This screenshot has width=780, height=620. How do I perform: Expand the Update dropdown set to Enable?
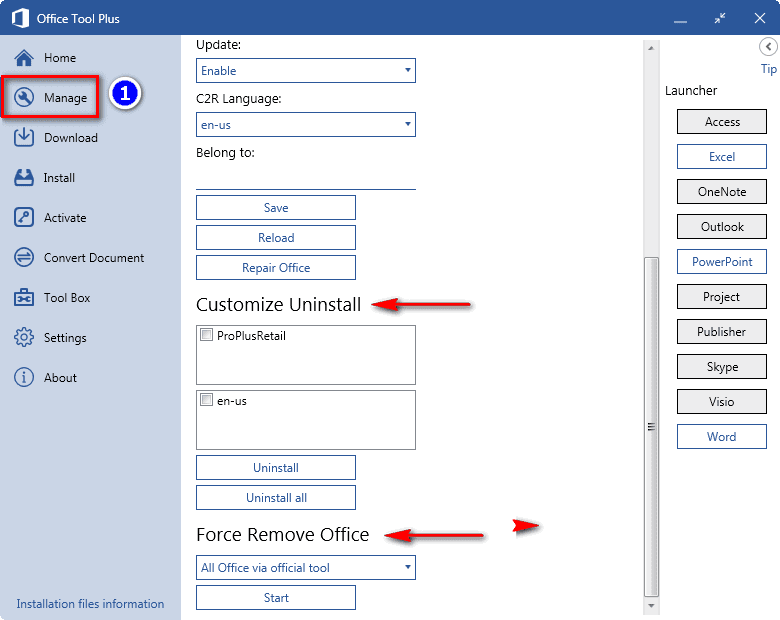point(305,71)
